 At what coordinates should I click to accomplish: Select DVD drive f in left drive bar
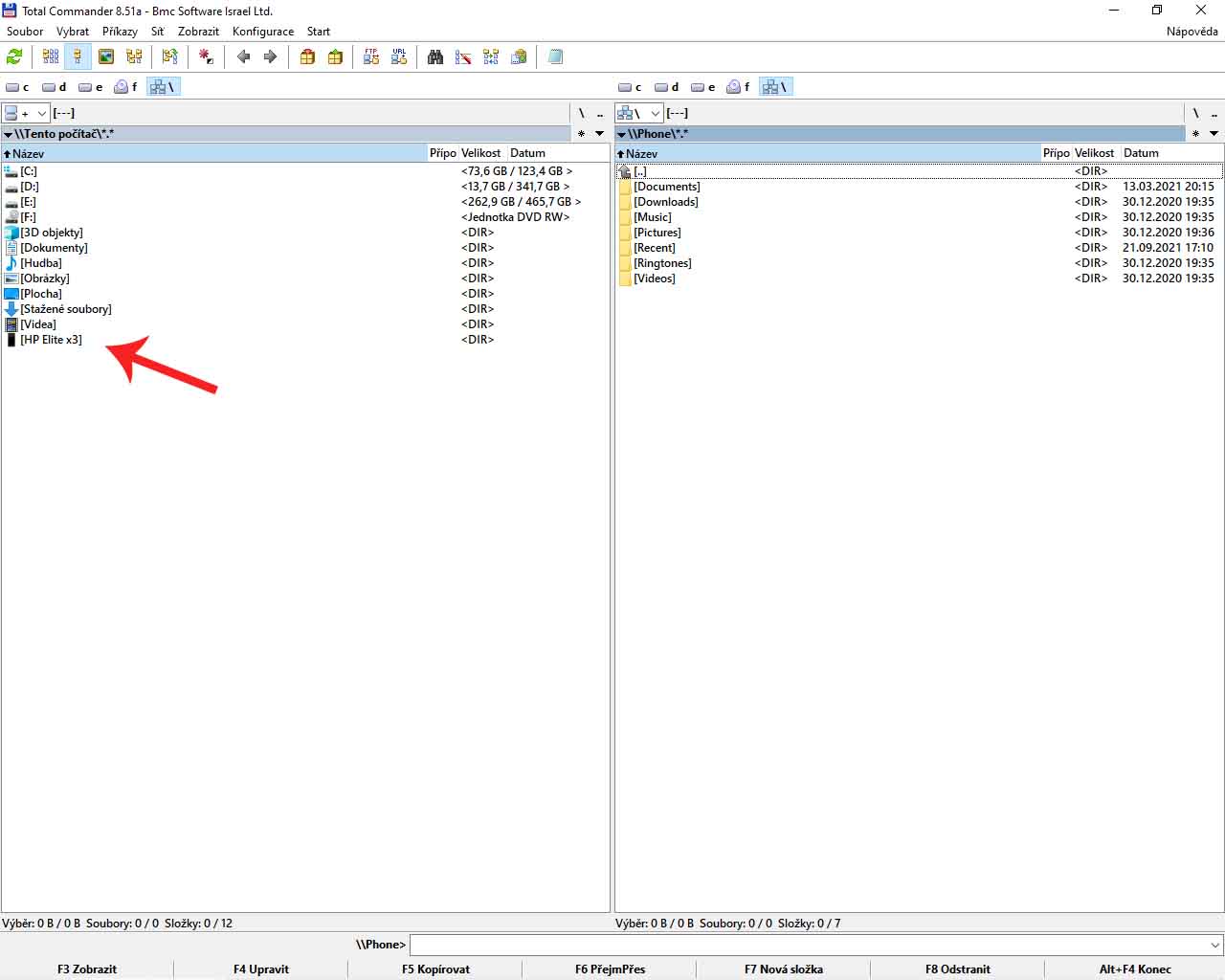(125, 87)
